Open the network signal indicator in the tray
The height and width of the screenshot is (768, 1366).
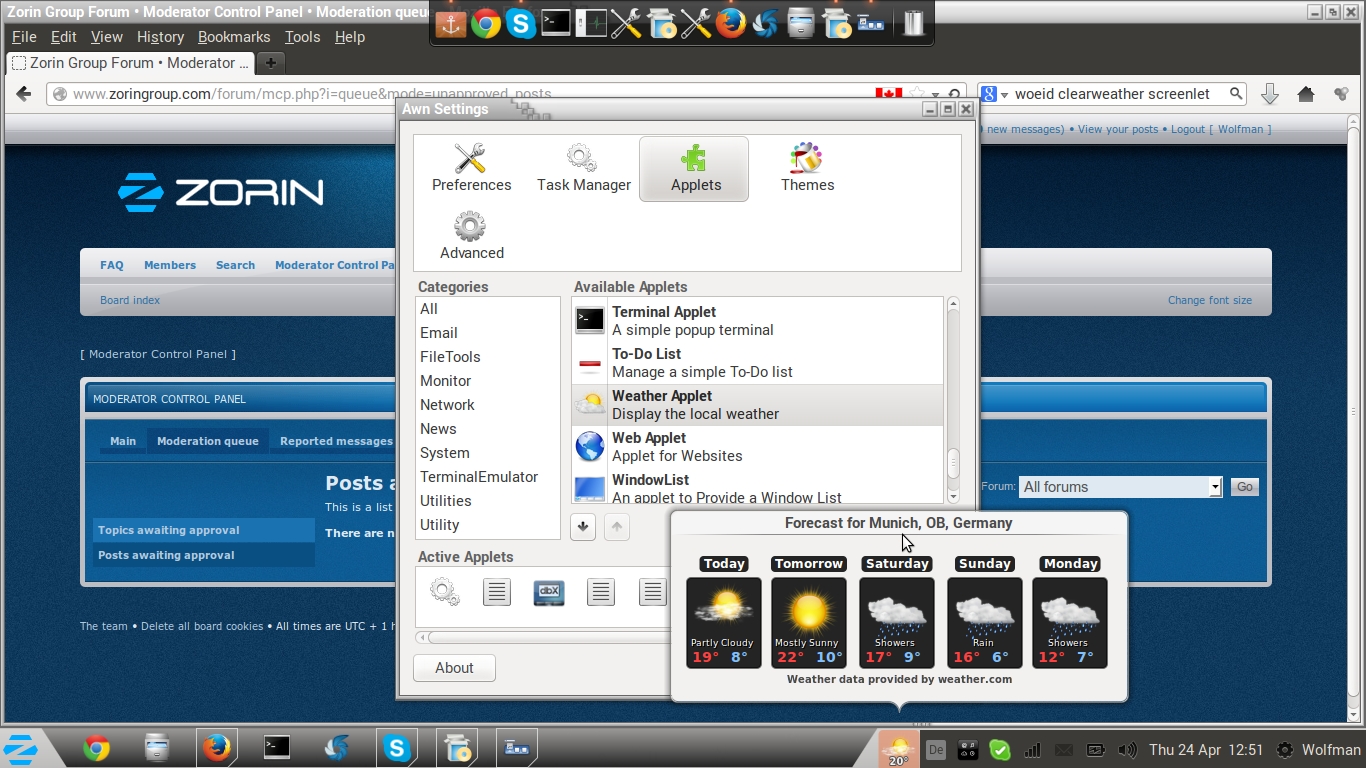coord(1033,749)
